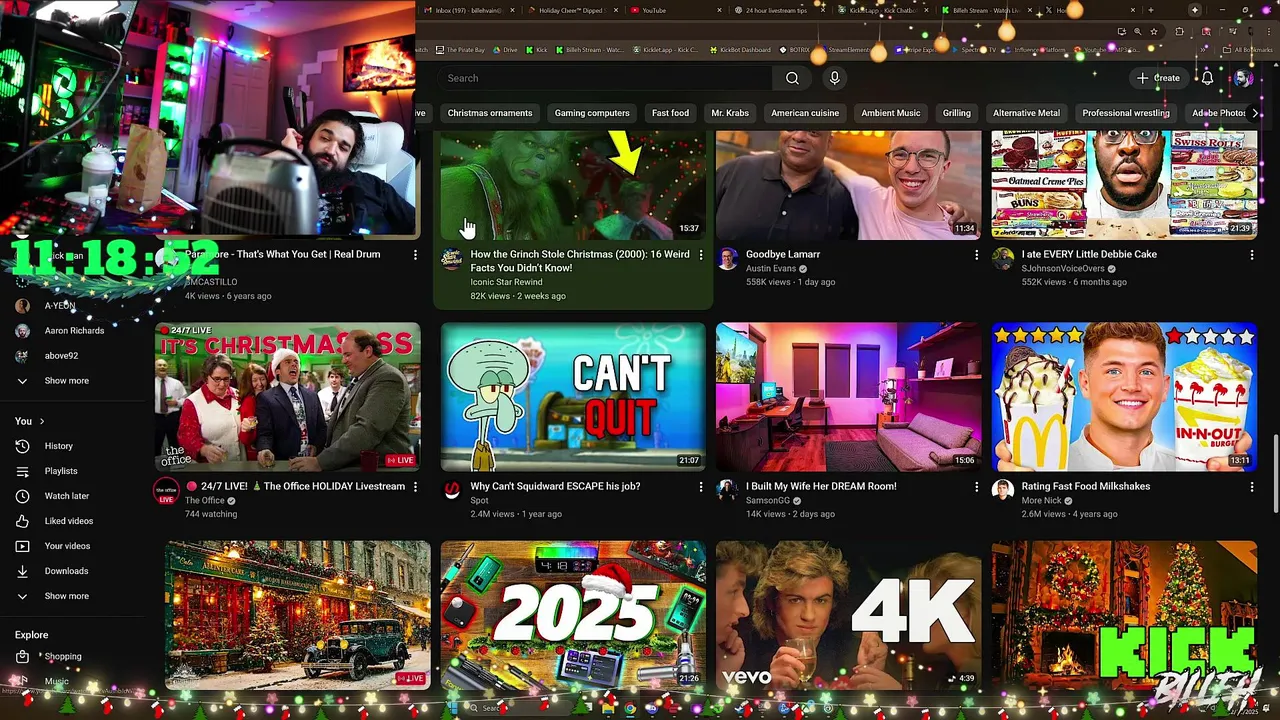Click the Your videos play icon
The image size is (1280, 720).
22,546
